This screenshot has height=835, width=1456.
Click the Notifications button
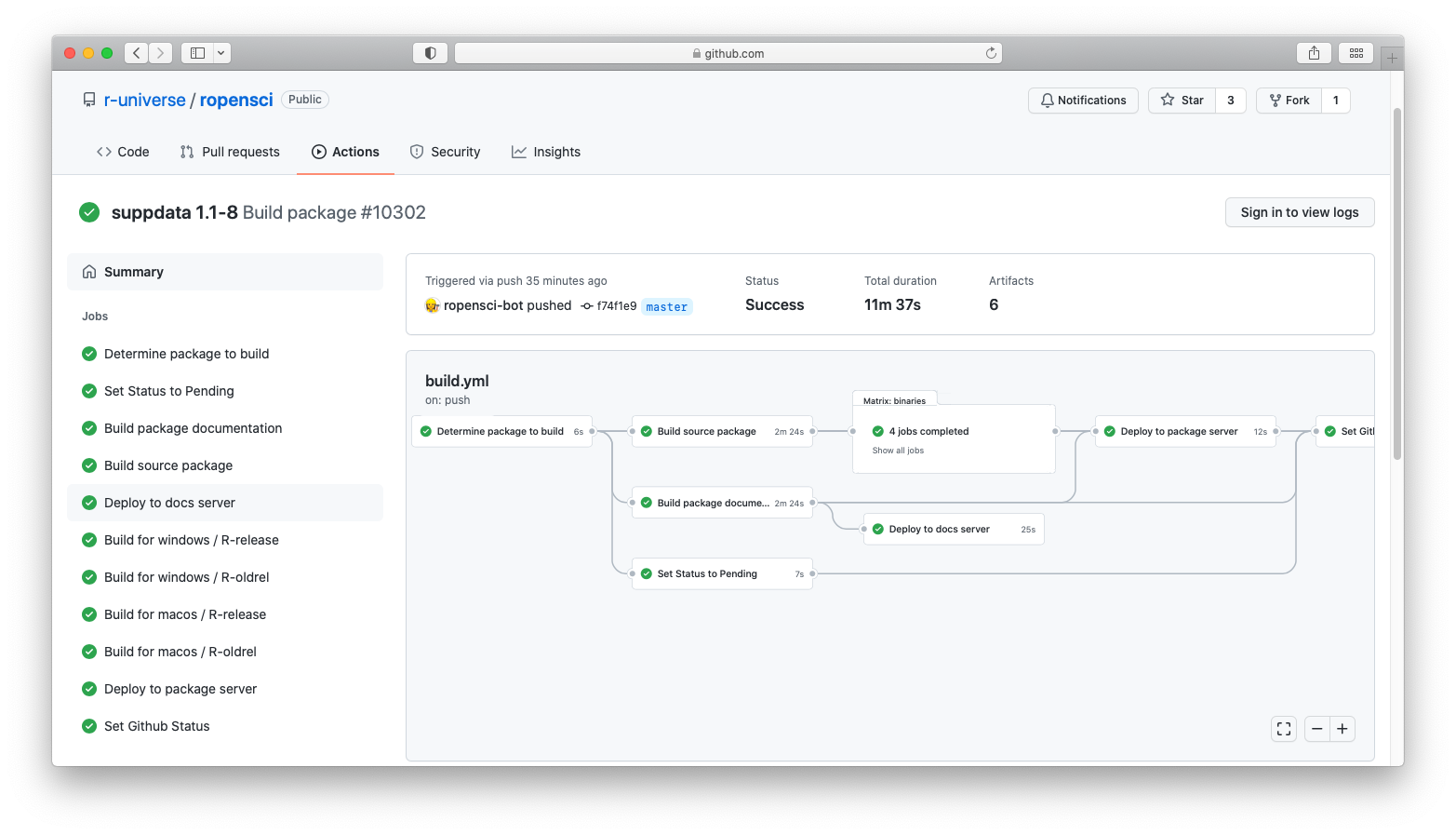click(x=1083, y=101)
